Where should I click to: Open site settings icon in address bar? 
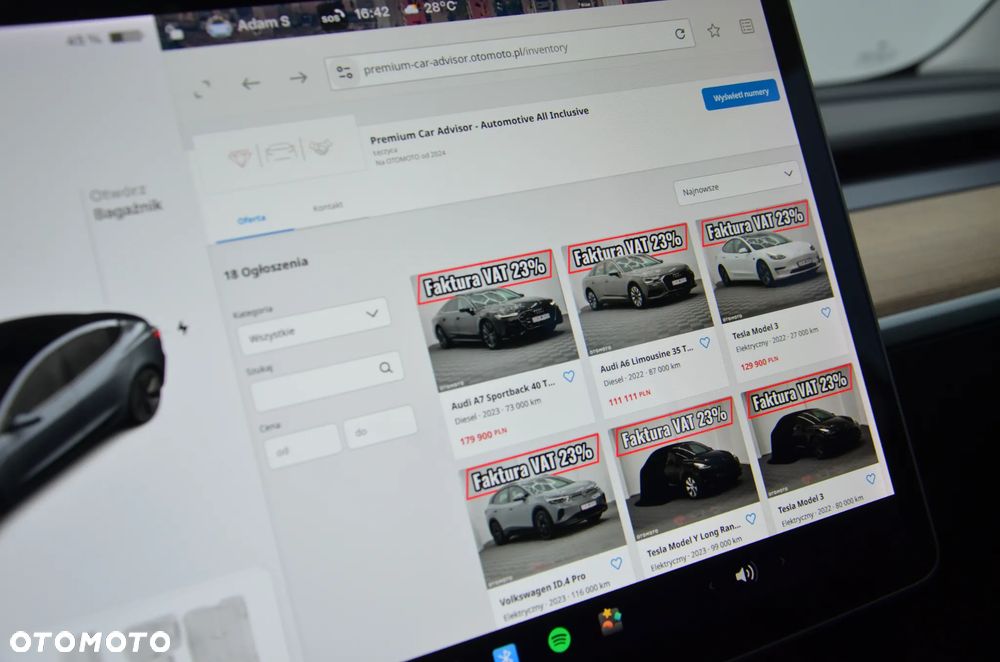click(x=344, y=72)
